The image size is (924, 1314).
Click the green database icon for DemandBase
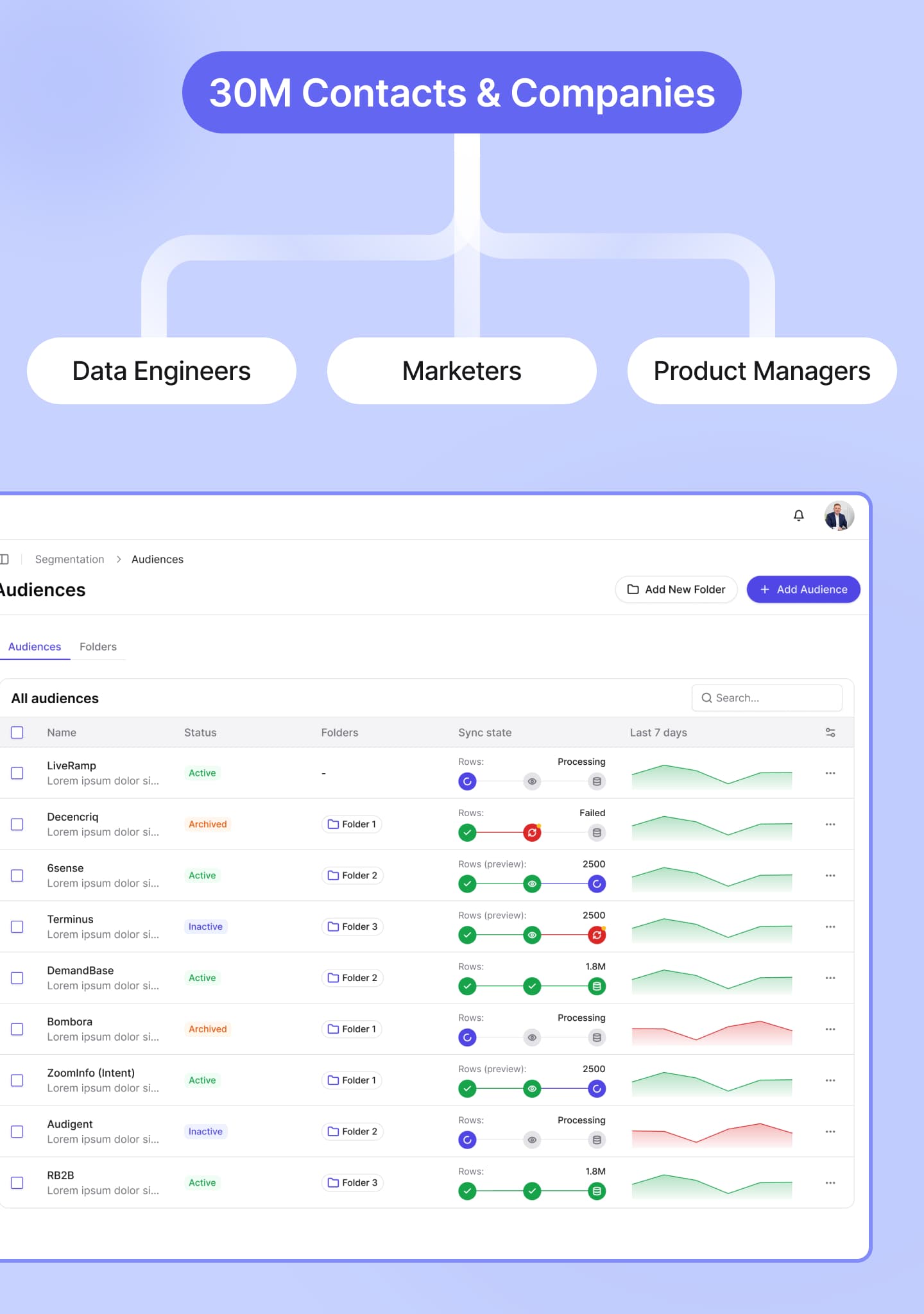596,986
